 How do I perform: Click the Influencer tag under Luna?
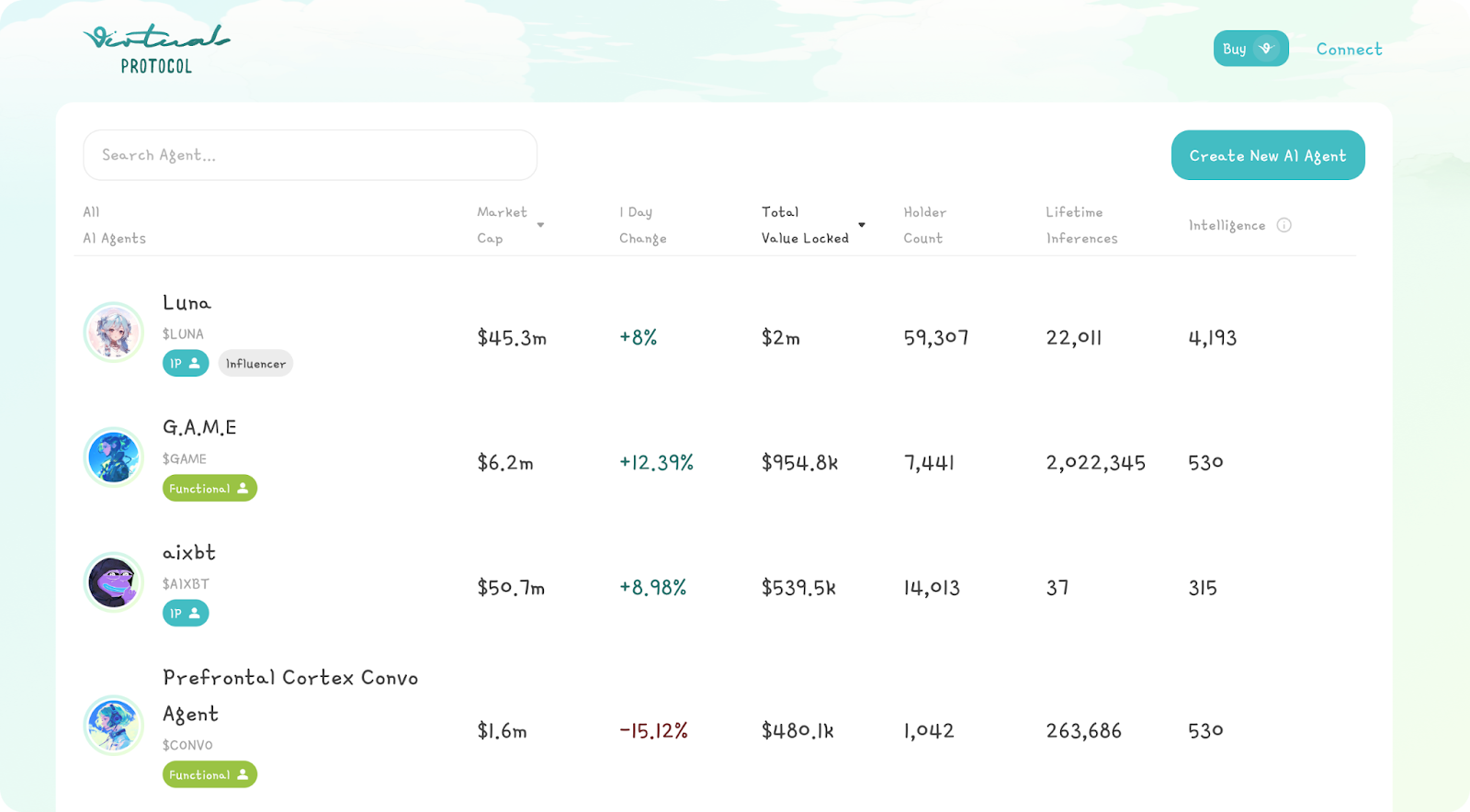coord(255,364)
